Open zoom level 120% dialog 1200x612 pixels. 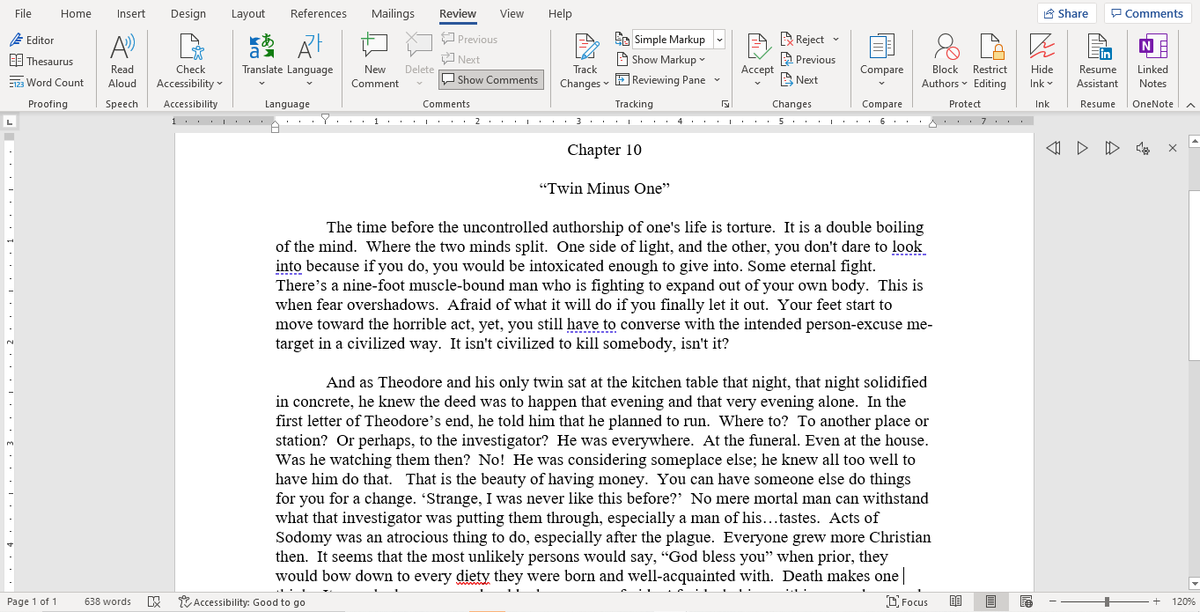[x=1183, y=602]
